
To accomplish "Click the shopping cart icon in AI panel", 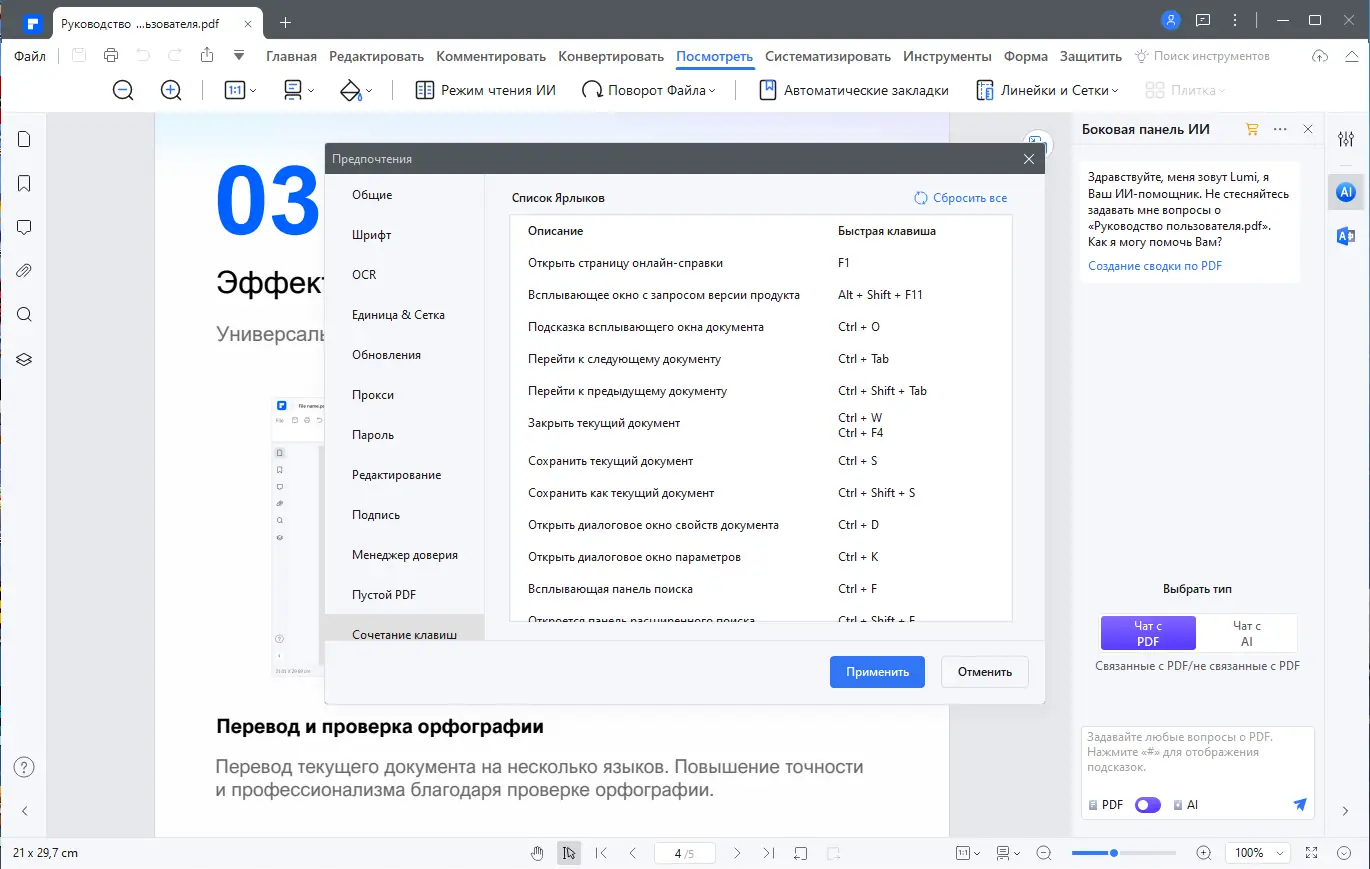I will click(1250, 129).
